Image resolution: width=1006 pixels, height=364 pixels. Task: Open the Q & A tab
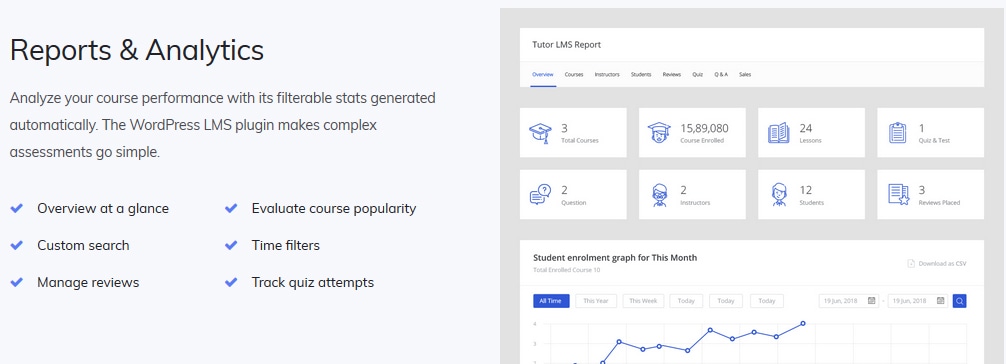[x=721, y=74]
